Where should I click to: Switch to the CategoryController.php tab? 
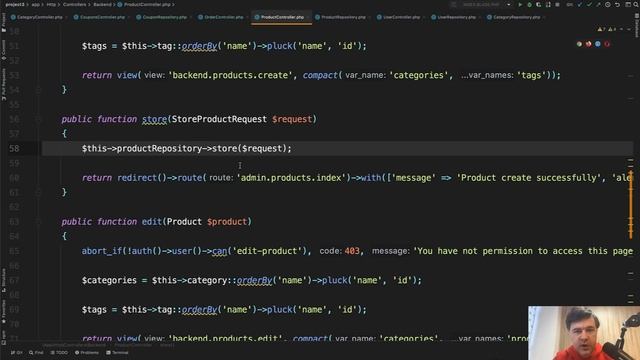click(x=37, y=17)
